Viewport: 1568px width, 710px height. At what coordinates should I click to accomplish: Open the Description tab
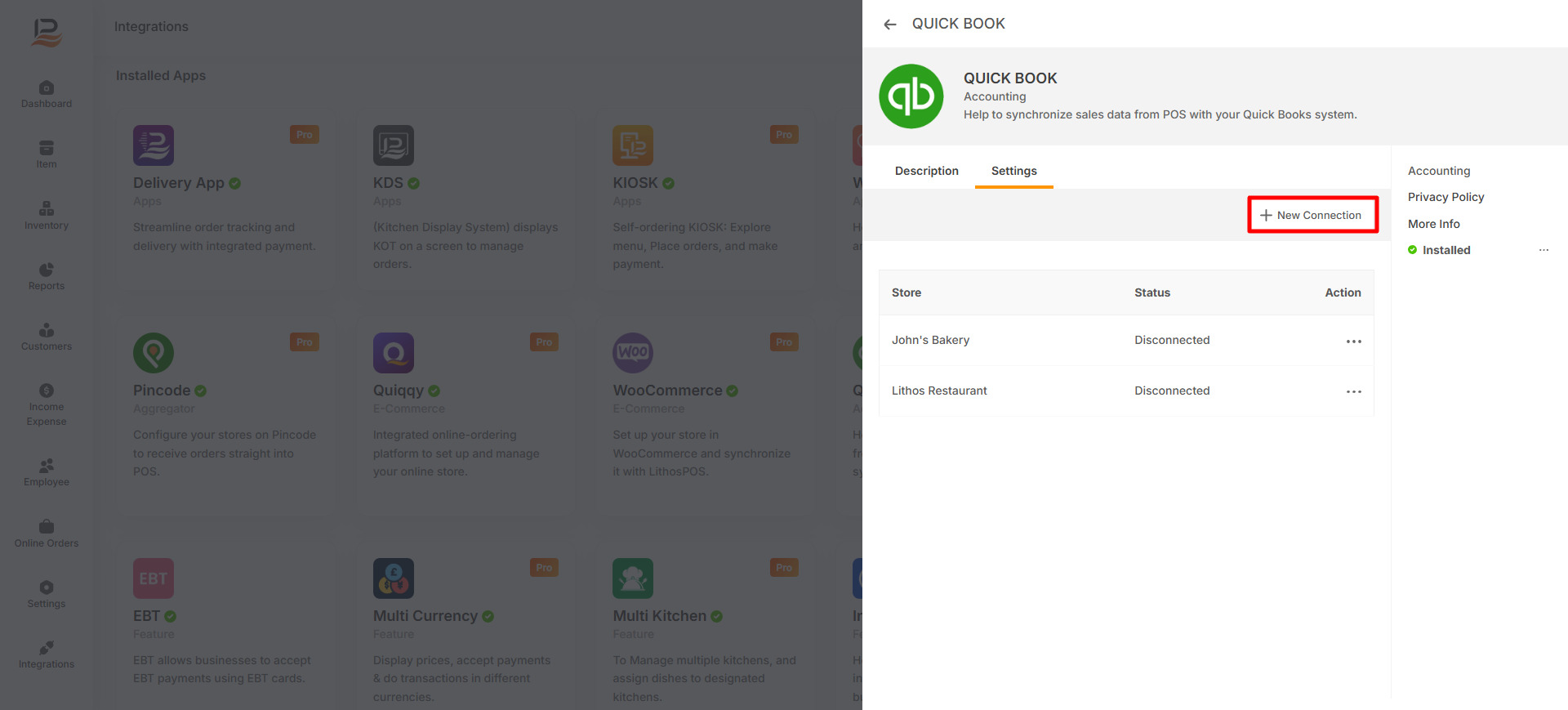point(926,171)
